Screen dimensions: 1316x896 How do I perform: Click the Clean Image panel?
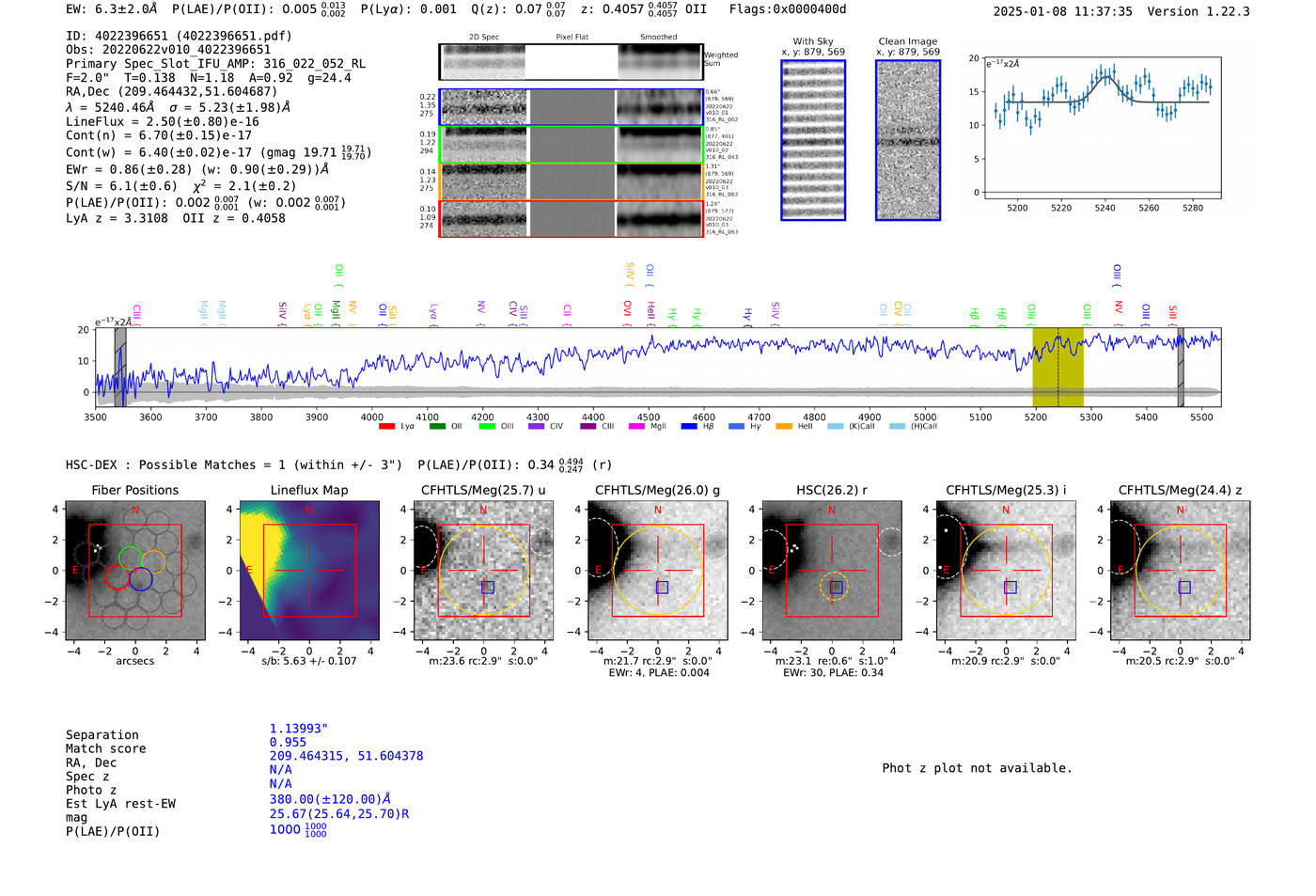[x=908, y=140]
